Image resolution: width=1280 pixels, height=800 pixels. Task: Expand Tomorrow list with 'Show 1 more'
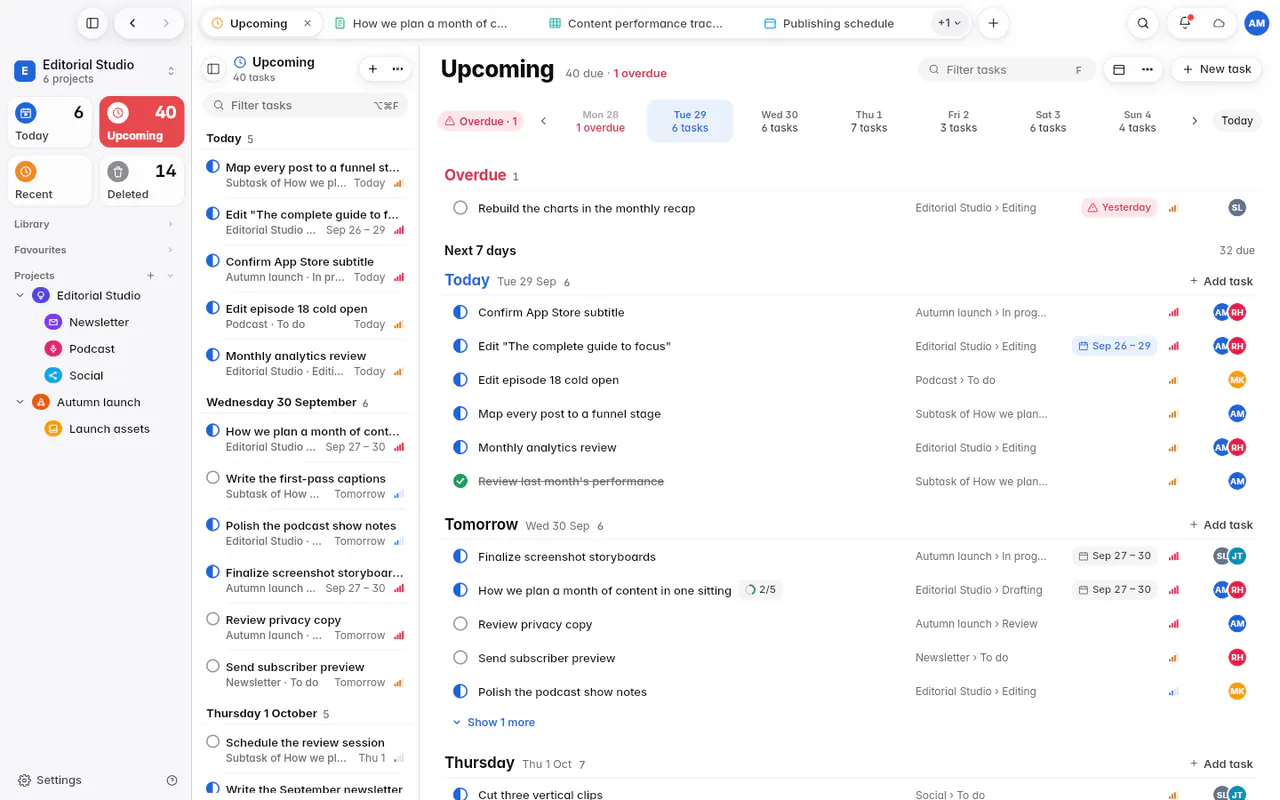point(494,722)
